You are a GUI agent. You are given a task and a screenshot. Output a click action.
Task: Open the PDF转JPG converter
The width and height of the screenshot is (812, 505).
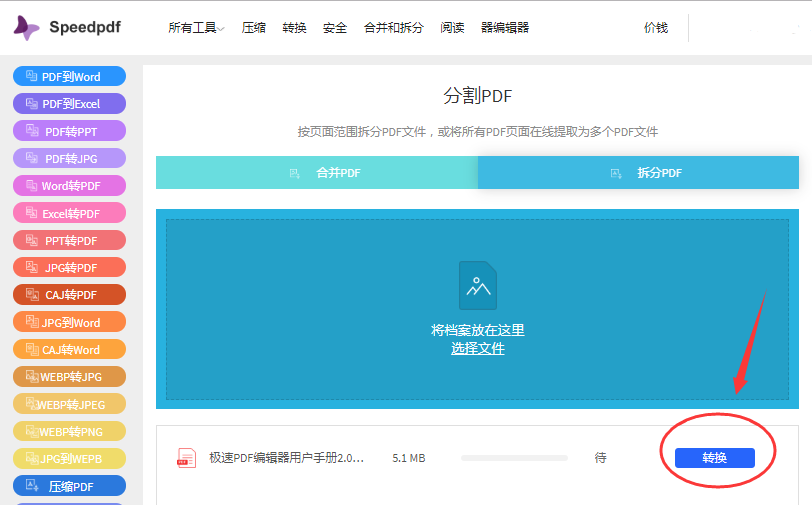[69, 158]
